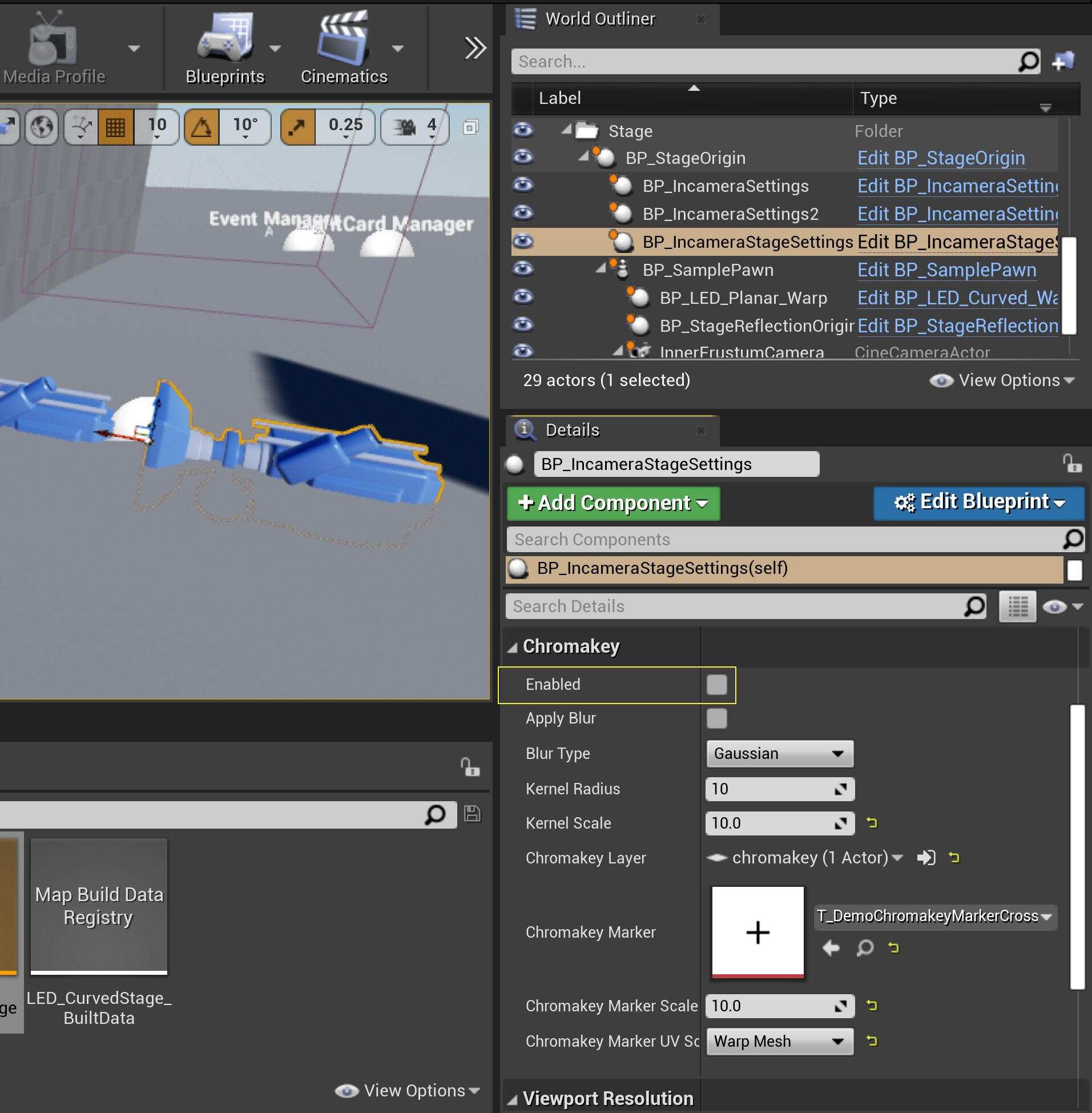Click the camera speed icon
Image resolution: width=1092 pixels, height=1113 pixels.
pyautogui.click(x=405, y=127)
